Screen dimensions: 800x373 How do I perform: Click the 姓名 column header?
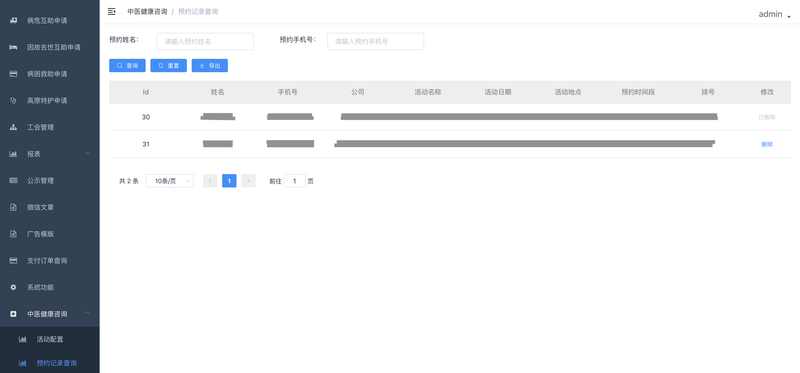coord(218,92)
